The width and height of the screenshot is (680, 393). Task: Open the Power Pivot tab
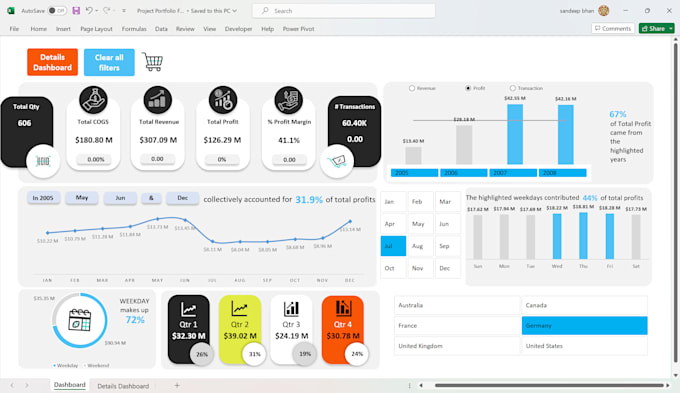(x=298, y=29)
